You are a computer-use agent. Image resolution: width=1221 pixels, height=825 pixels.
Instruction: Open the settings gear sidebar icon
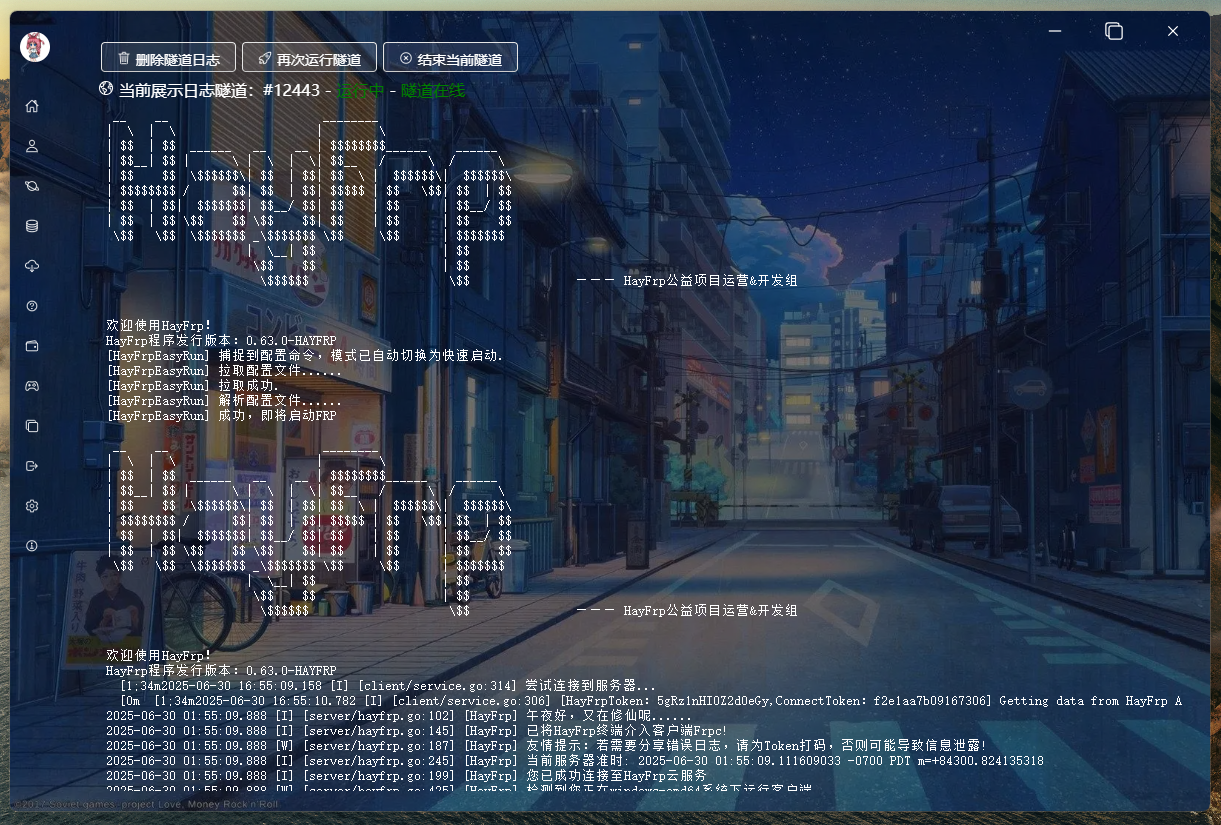point(32,506)
